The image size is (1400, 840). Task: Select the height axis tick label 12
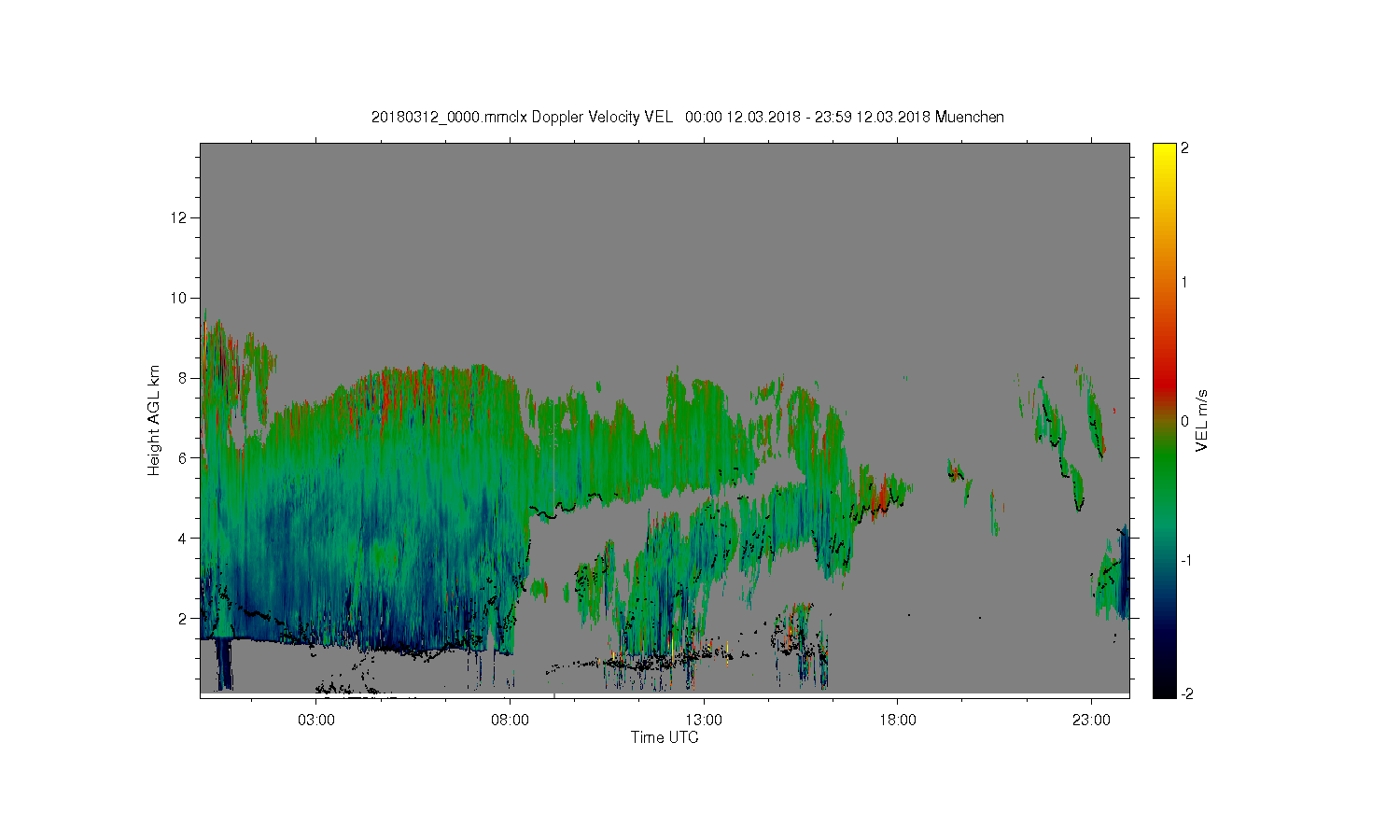[180, 217]
